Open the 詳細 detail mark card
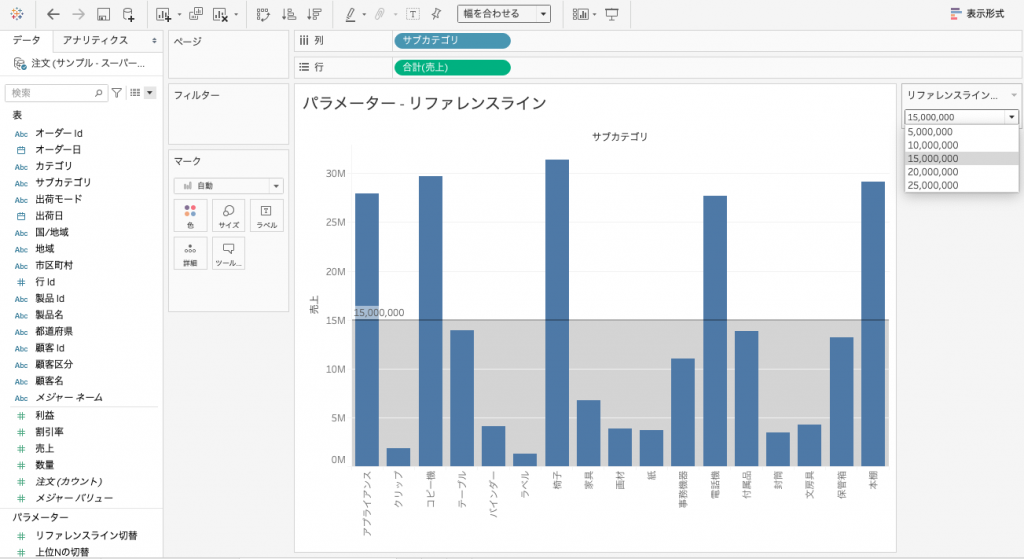Image resolution: width=1024 pixels, height=559 pixels. (190, 254)
